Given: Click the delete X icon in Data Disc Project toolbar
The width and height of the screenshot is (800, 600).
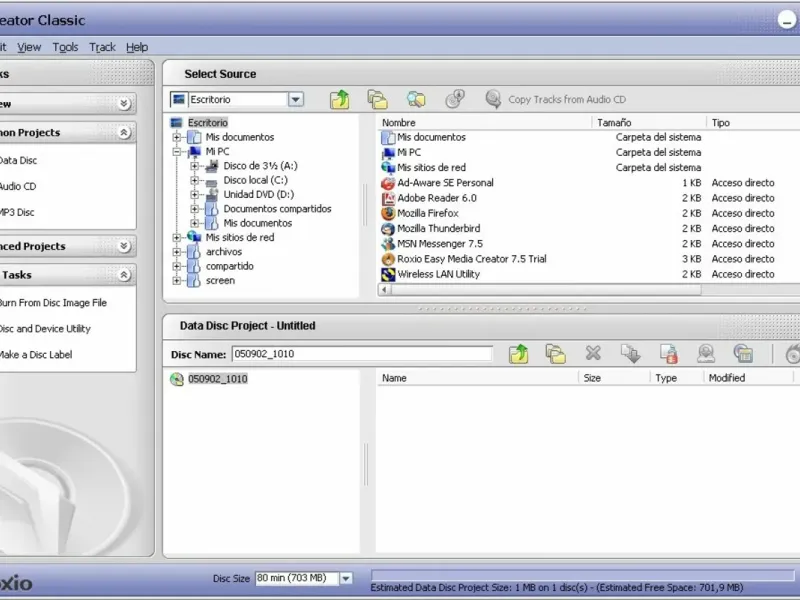Looking at the screenshot, I should 593,354.
